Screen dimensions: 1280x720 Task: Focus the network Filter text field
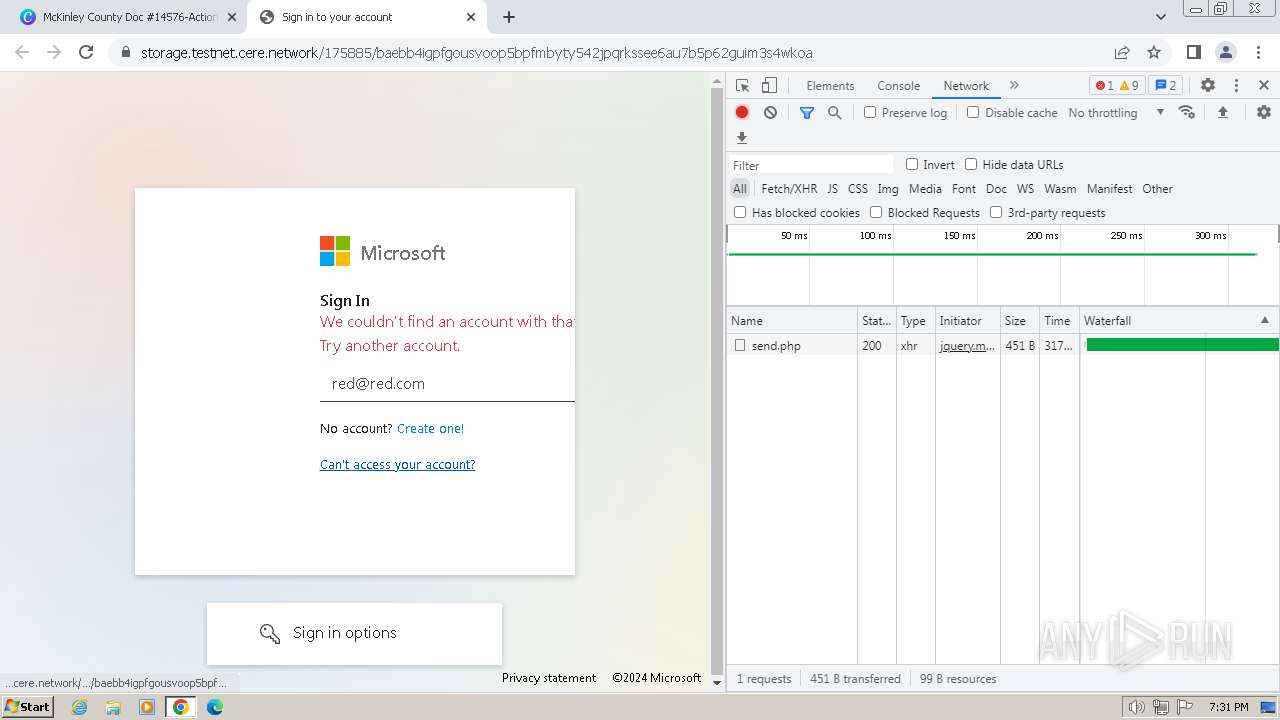click(810, 165)
